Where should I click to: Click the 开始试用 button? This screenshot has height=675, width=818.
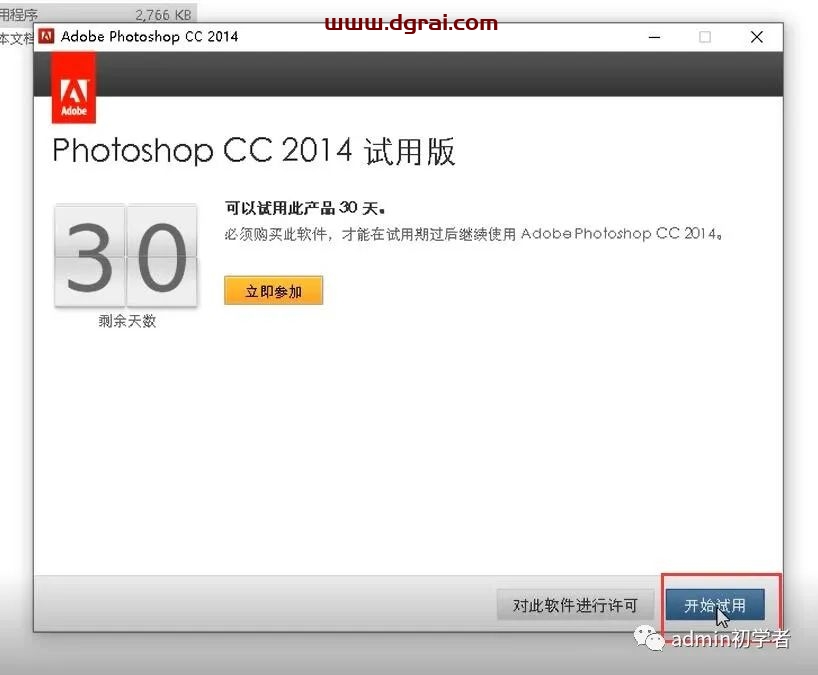point(715,605)
